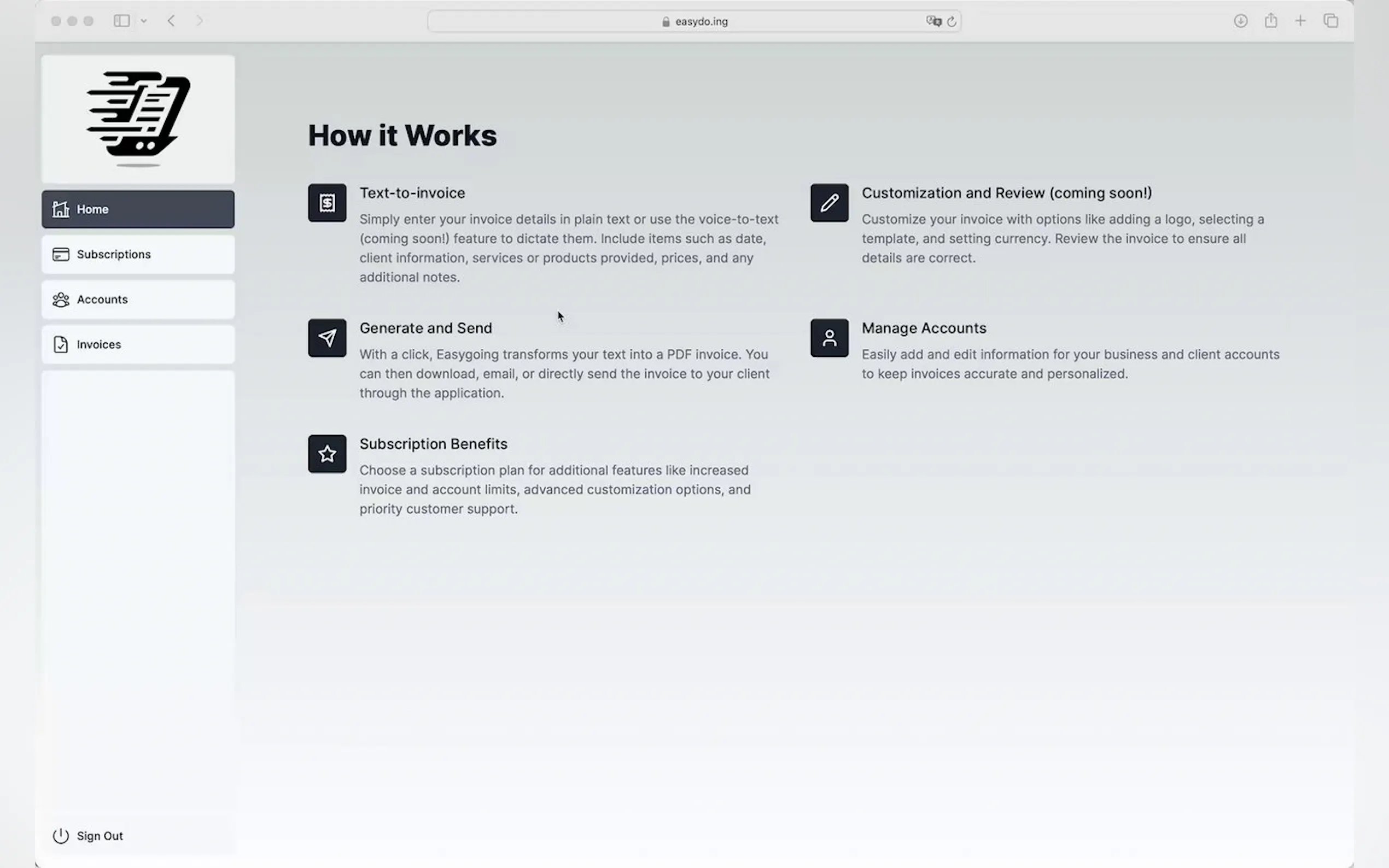Go back to the previous page

(x=171, y=21)
